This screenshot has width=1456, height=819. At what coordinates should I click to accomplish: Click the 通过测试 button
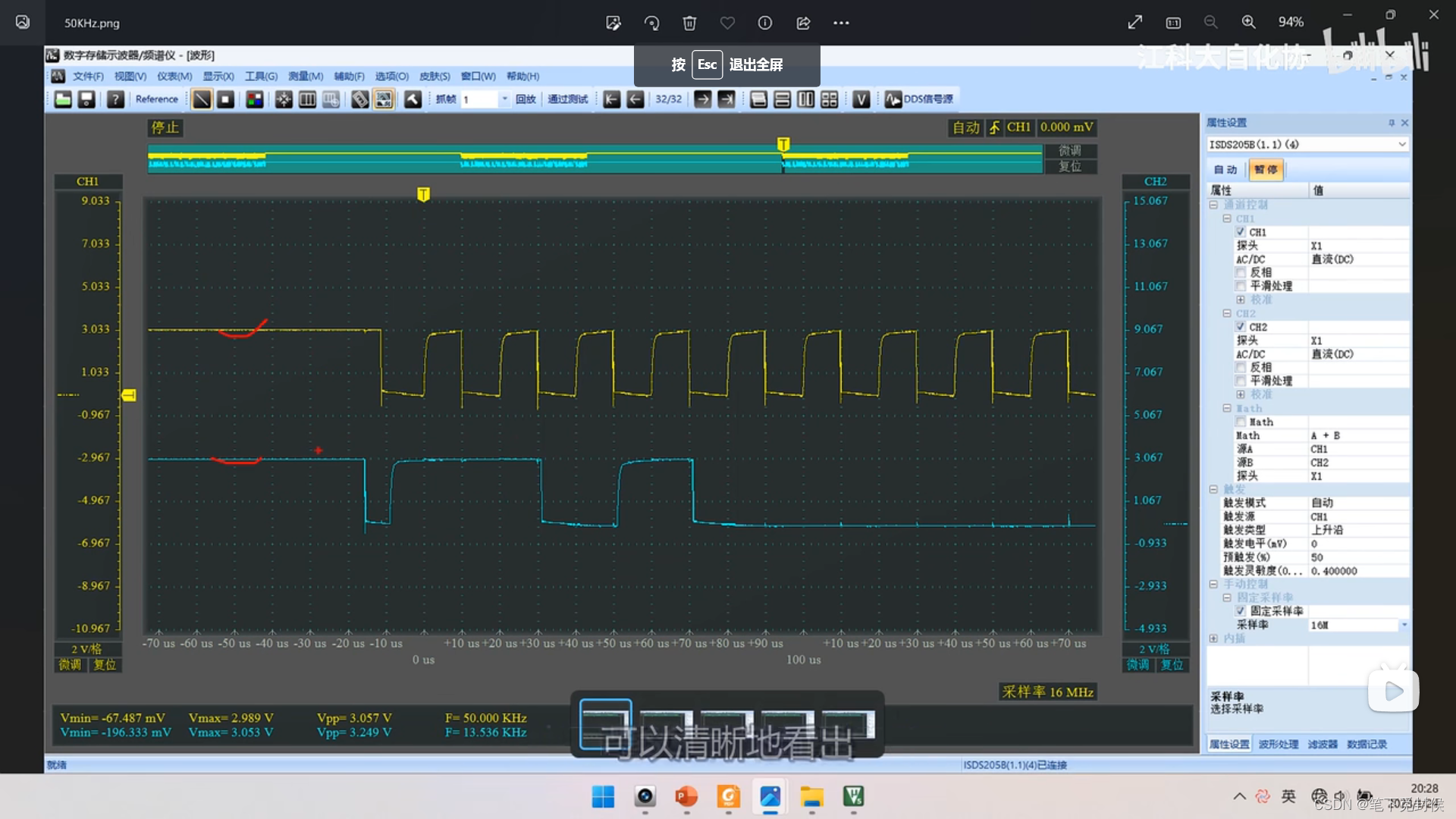[x=567, y=99]
